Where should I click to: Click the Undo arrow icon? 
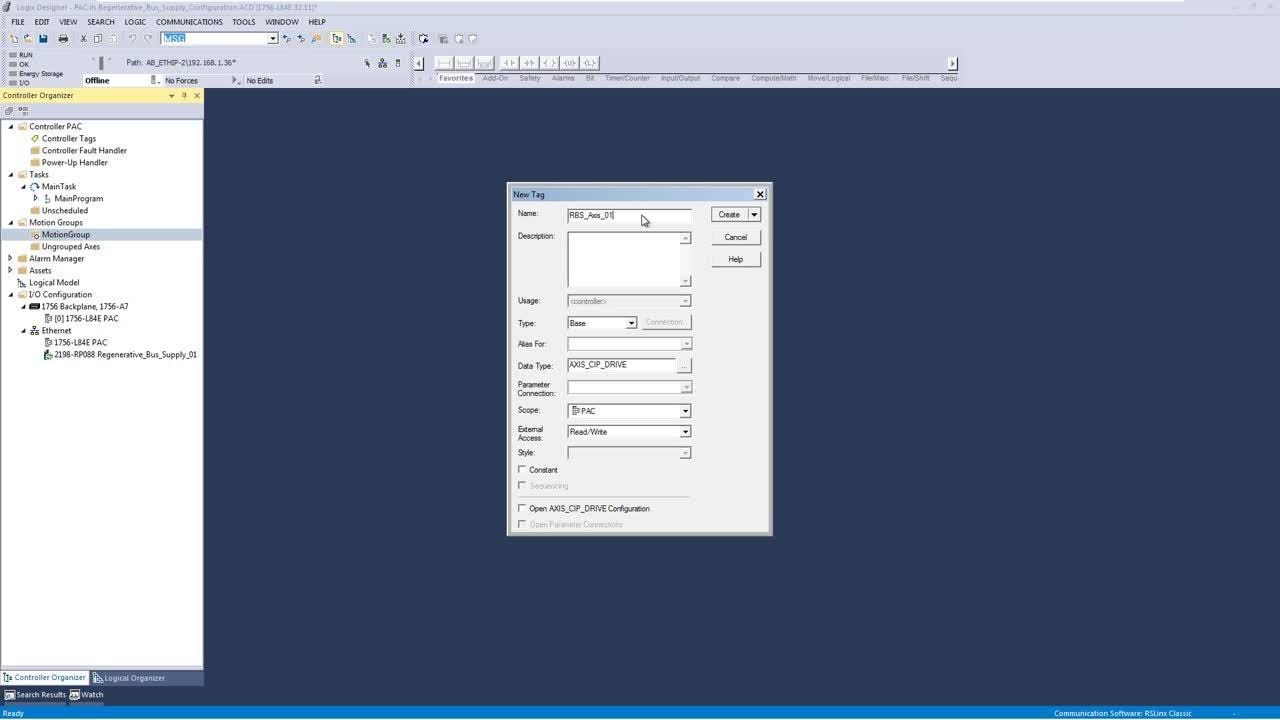click(132, 39)
